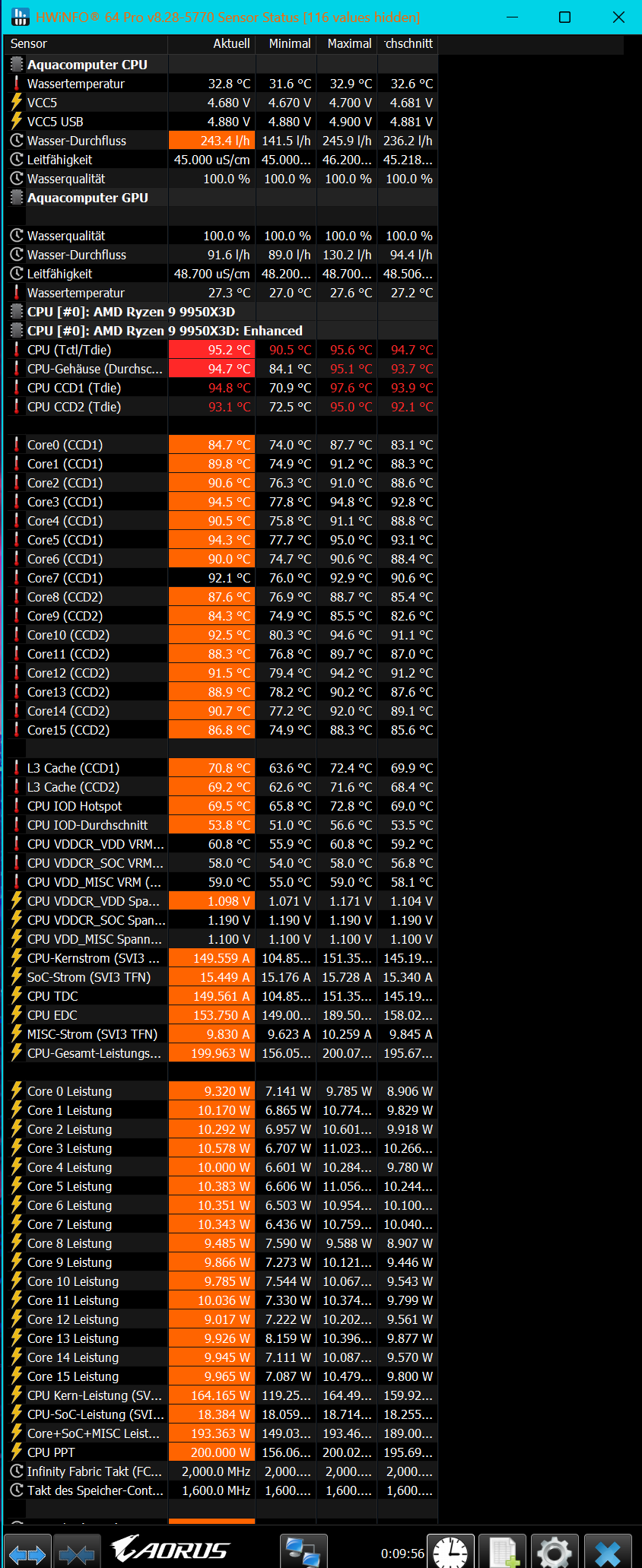Maximize the HWiNFO sensor window
The image size is (642, 1568).
pyautogui.click(x=564, y=17)
